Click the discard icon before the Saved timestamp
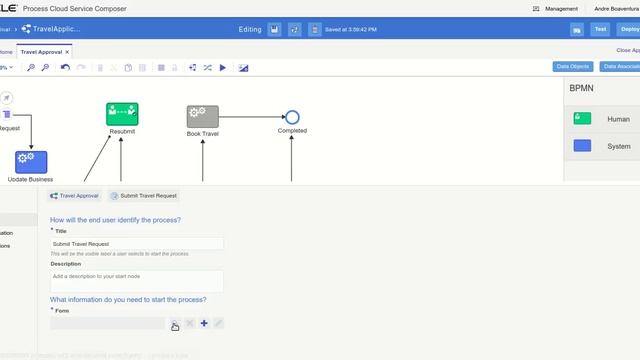Screen dimensions: 640x360 (315, 29)
